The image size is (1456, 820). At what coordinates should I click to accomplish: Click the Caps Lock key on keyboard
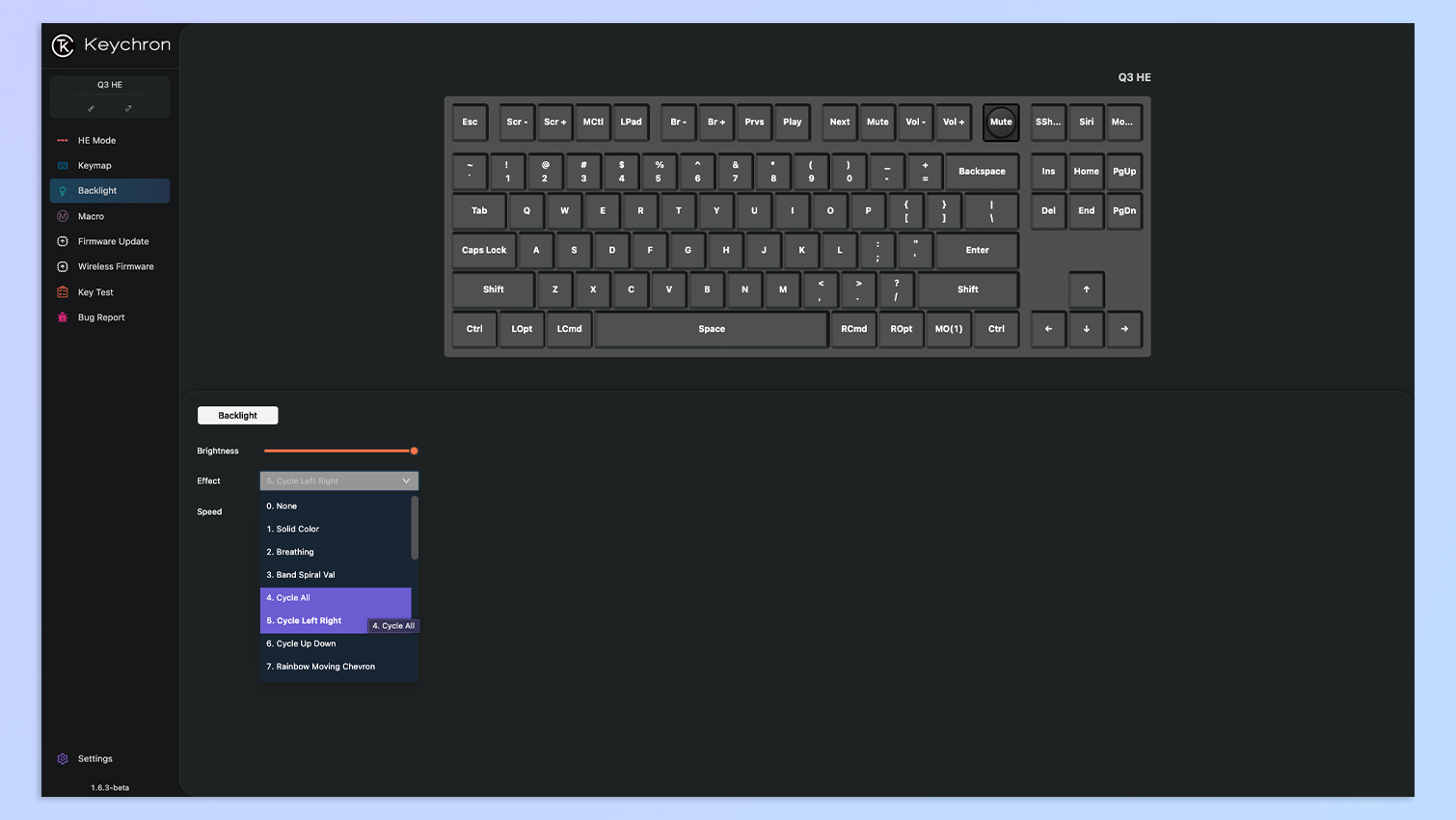pyautogui.click(x=484, y=251)
